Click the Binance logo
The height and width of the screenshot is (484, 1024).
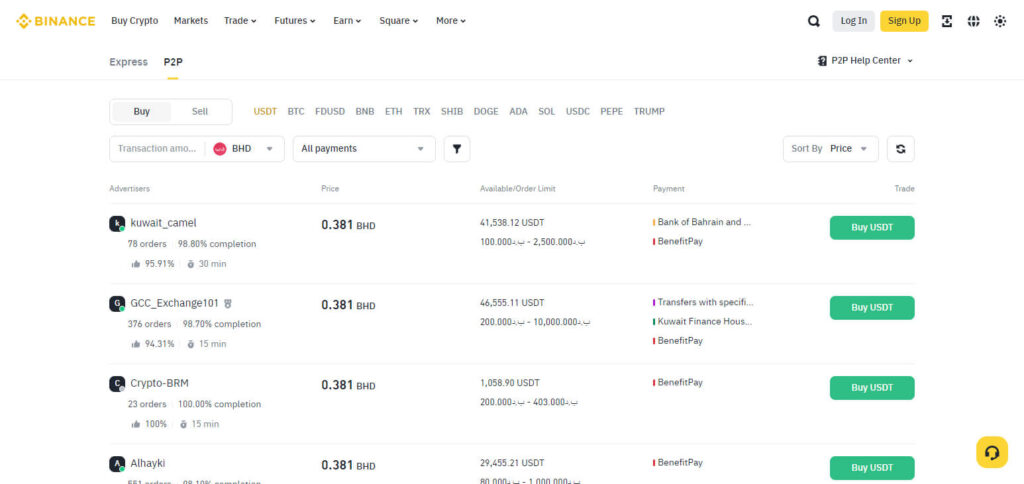tap(56, 21)
